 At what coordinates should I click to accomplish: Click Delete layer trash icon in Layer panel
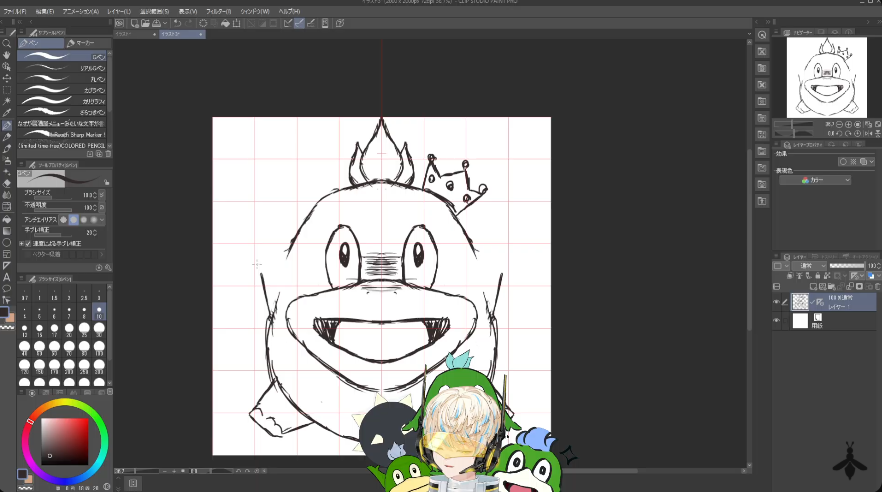coord(876,287)
